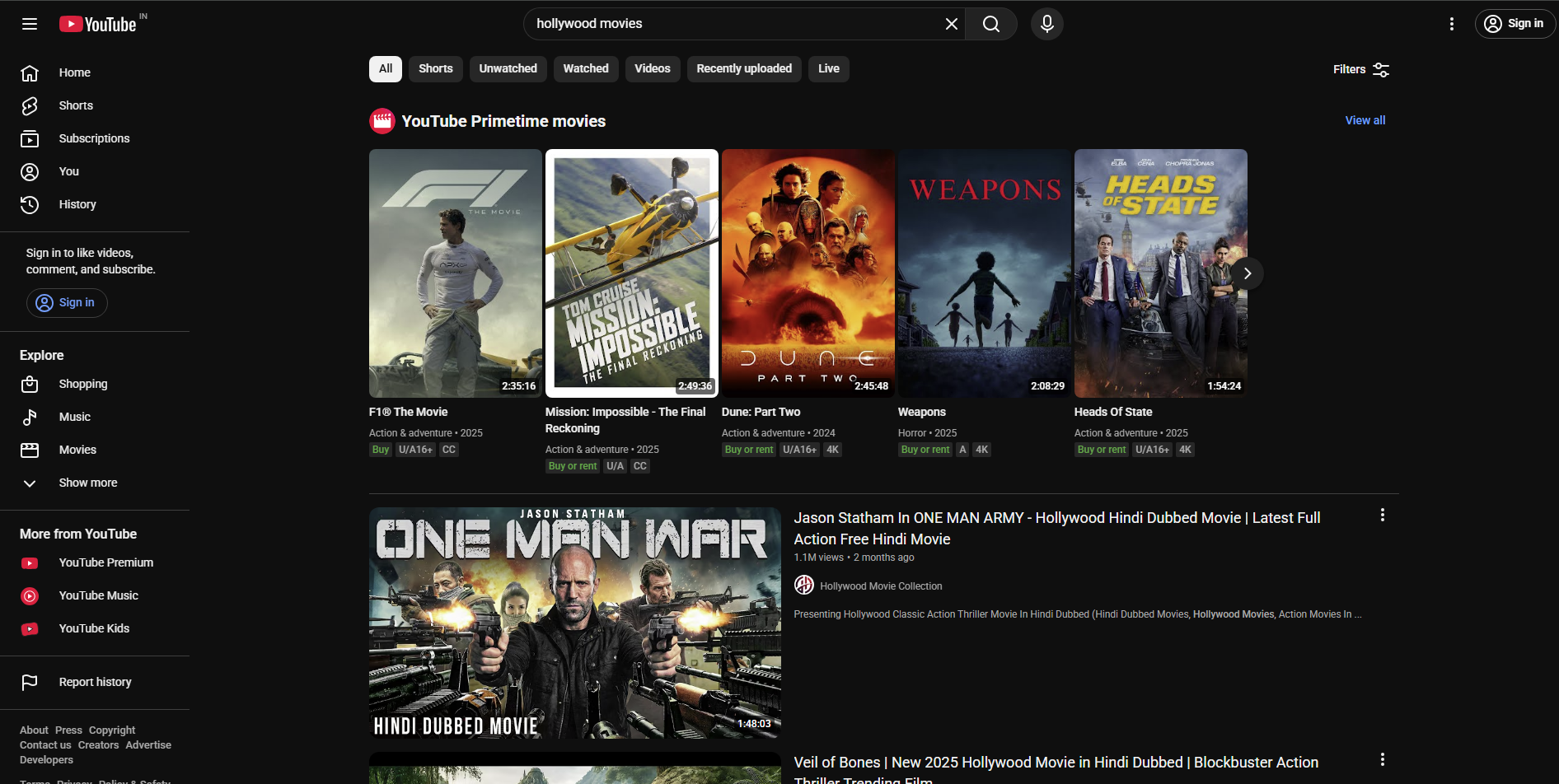Expand Show more in the Explore section

(87, 483)
